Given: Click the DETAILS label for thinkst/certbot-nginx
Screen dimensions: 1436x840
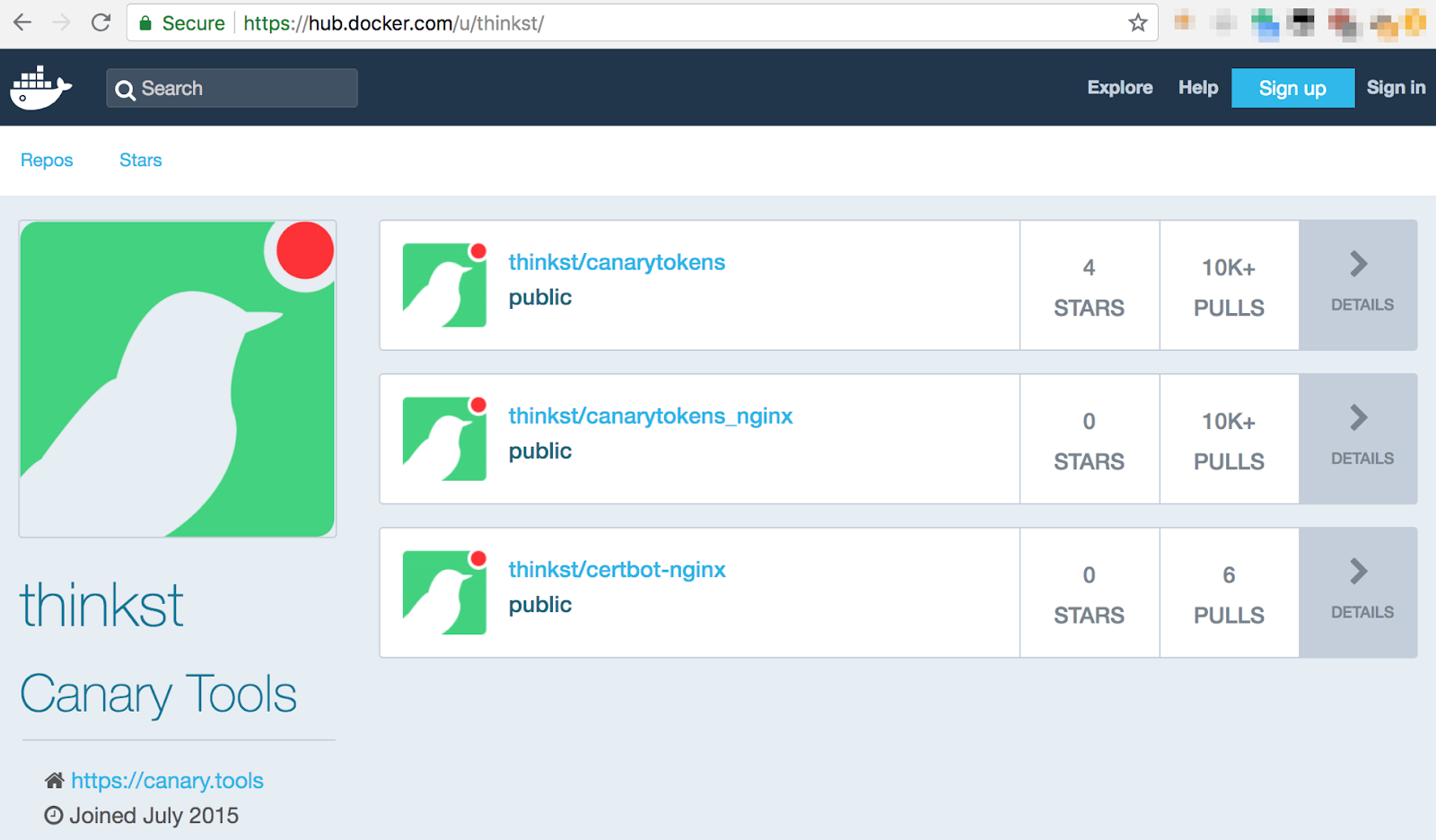Looking at the screenshot, I should pyautogui.click(x=1362, y=612).
